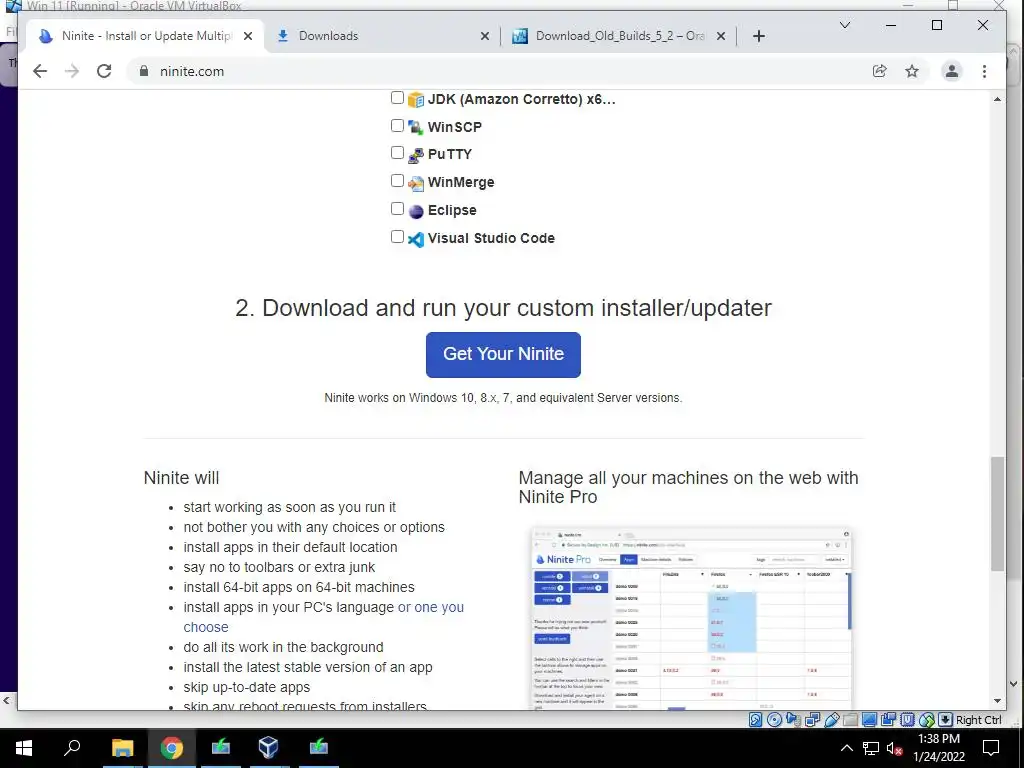Toggle the Eclipse checkbox
Image resolution: width=1024 pixels, height=768 pixels.
point(397,209)
